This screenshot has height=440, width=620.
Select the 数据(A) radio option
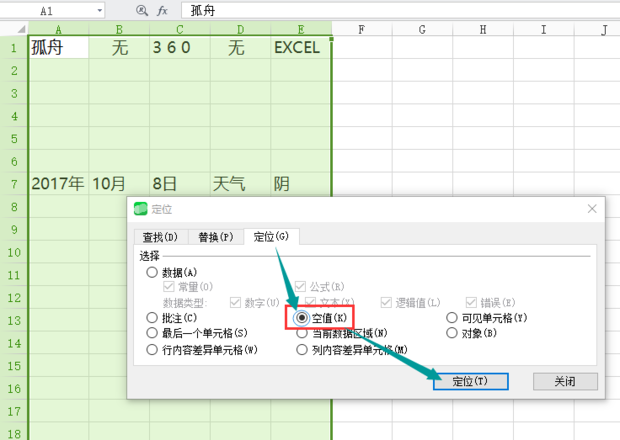pyautogui.click(x=152, y=272)
